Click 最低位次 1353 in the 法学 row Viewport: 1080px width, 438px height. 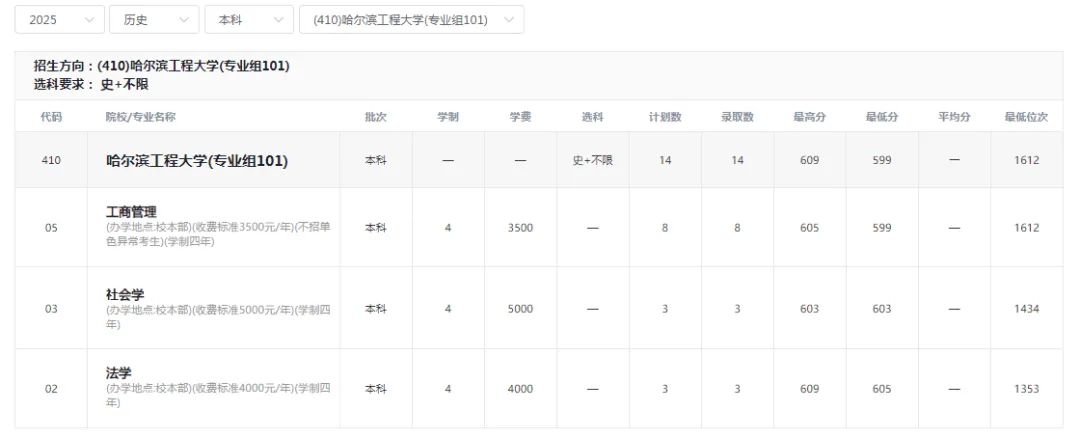pos(1027,389)
